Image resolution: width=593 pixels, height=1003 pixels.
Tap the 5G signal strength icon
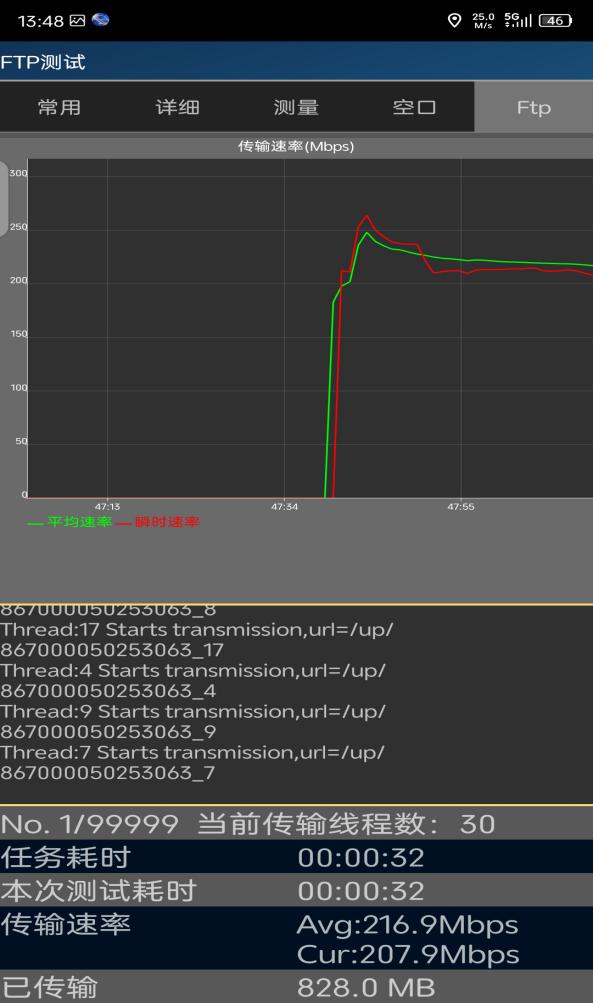pyautogui.click(x=518, y=20)
